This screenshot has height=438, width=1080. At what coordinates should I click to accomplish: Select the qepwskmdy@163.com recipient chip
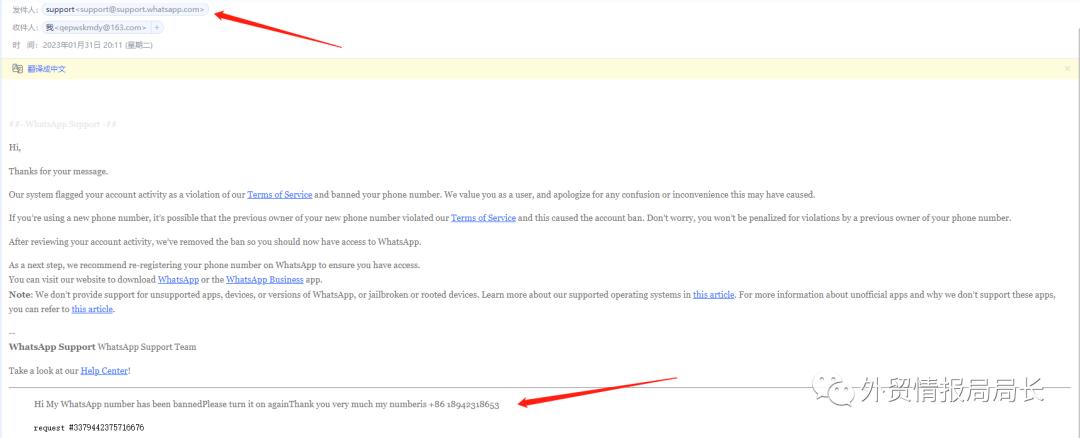97,27
